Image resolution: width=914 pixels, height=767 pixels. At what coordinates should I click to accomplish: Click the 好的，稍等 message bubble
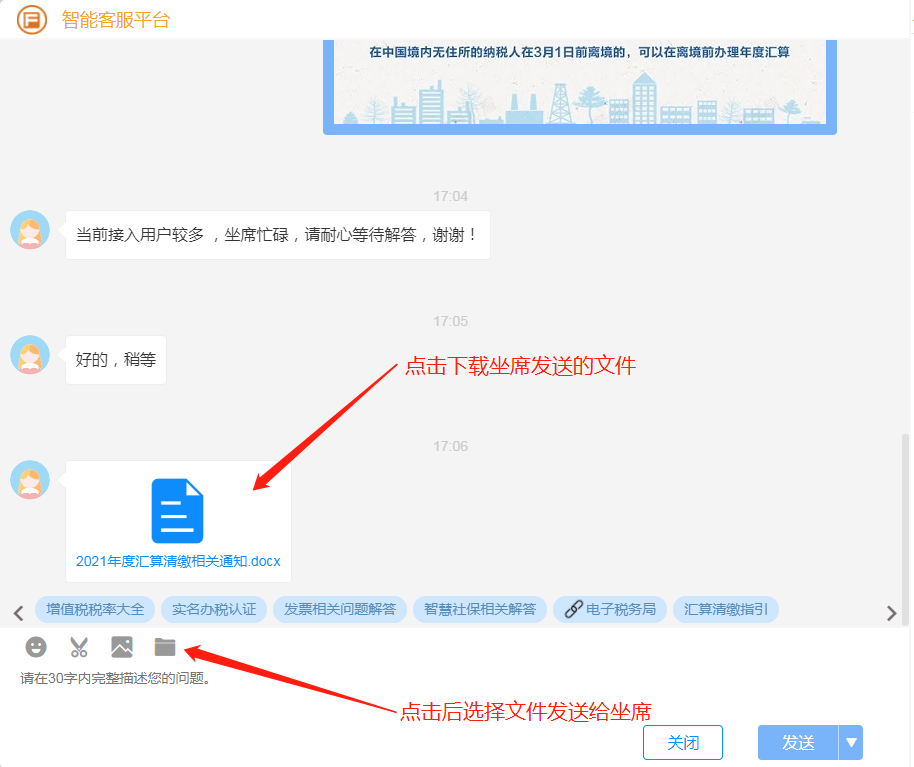tap(116, 360)
